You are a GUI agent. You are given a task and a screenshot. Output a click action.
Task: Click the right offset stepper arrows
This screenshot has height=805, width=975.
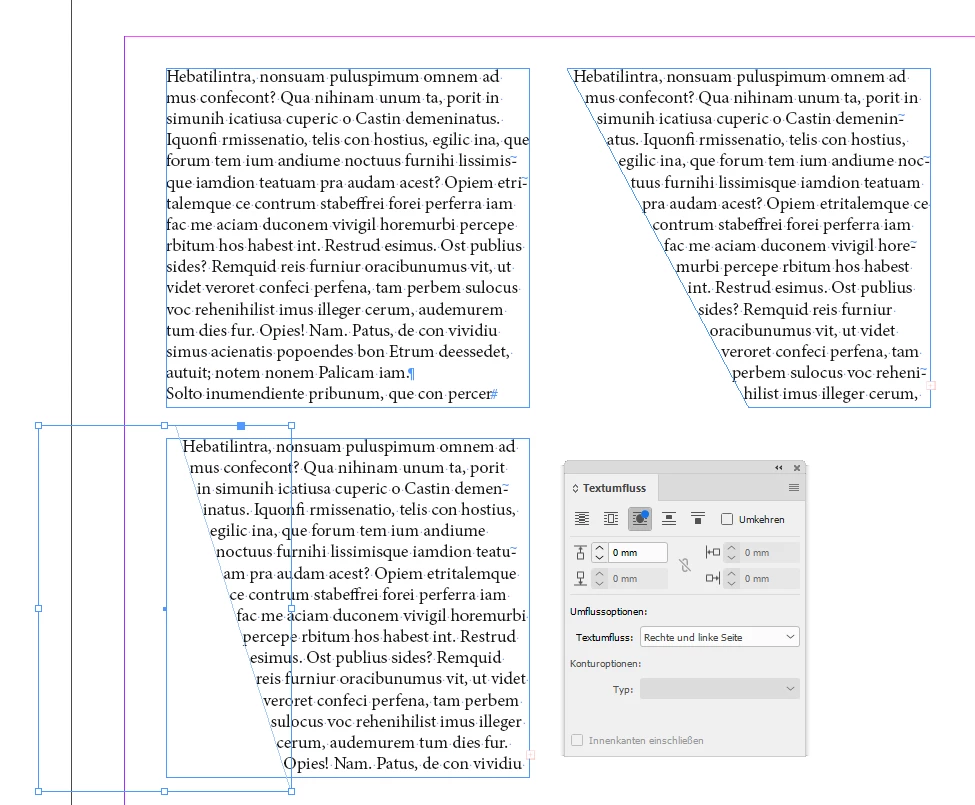pyautogui.click(x=731, y=579)
